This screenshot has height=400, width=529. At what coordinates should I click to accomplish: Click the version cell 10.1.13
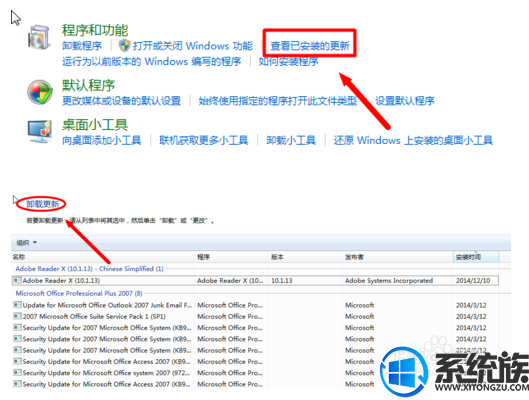point(282,280)
